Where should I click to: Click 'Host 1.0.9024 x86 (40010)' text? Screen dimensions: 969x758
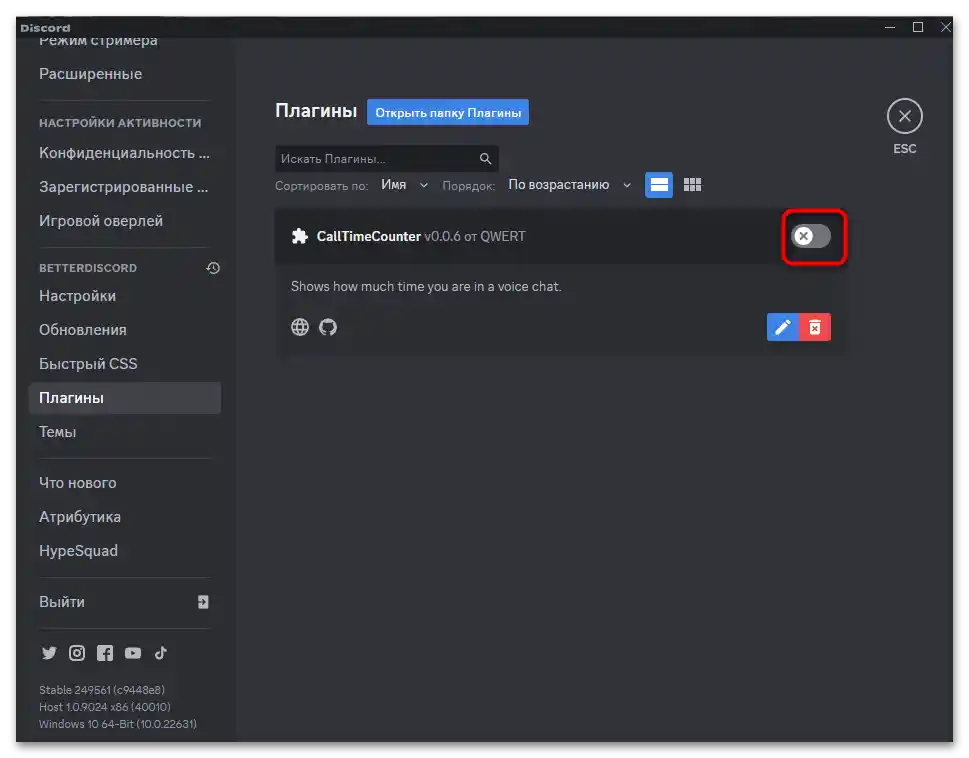point(105,707)
